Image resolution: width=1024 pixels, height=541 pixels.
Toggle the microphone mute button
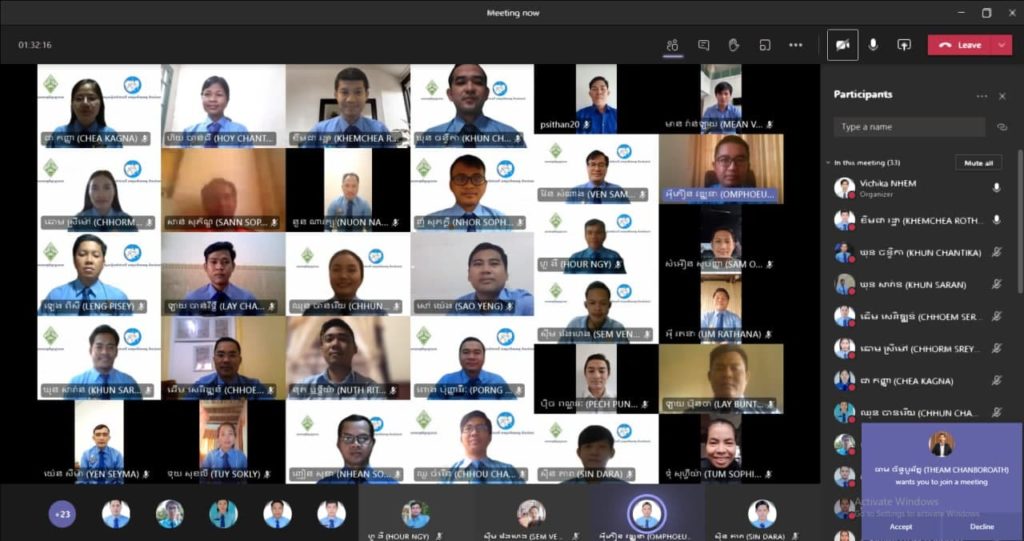[x=873, y=45]
